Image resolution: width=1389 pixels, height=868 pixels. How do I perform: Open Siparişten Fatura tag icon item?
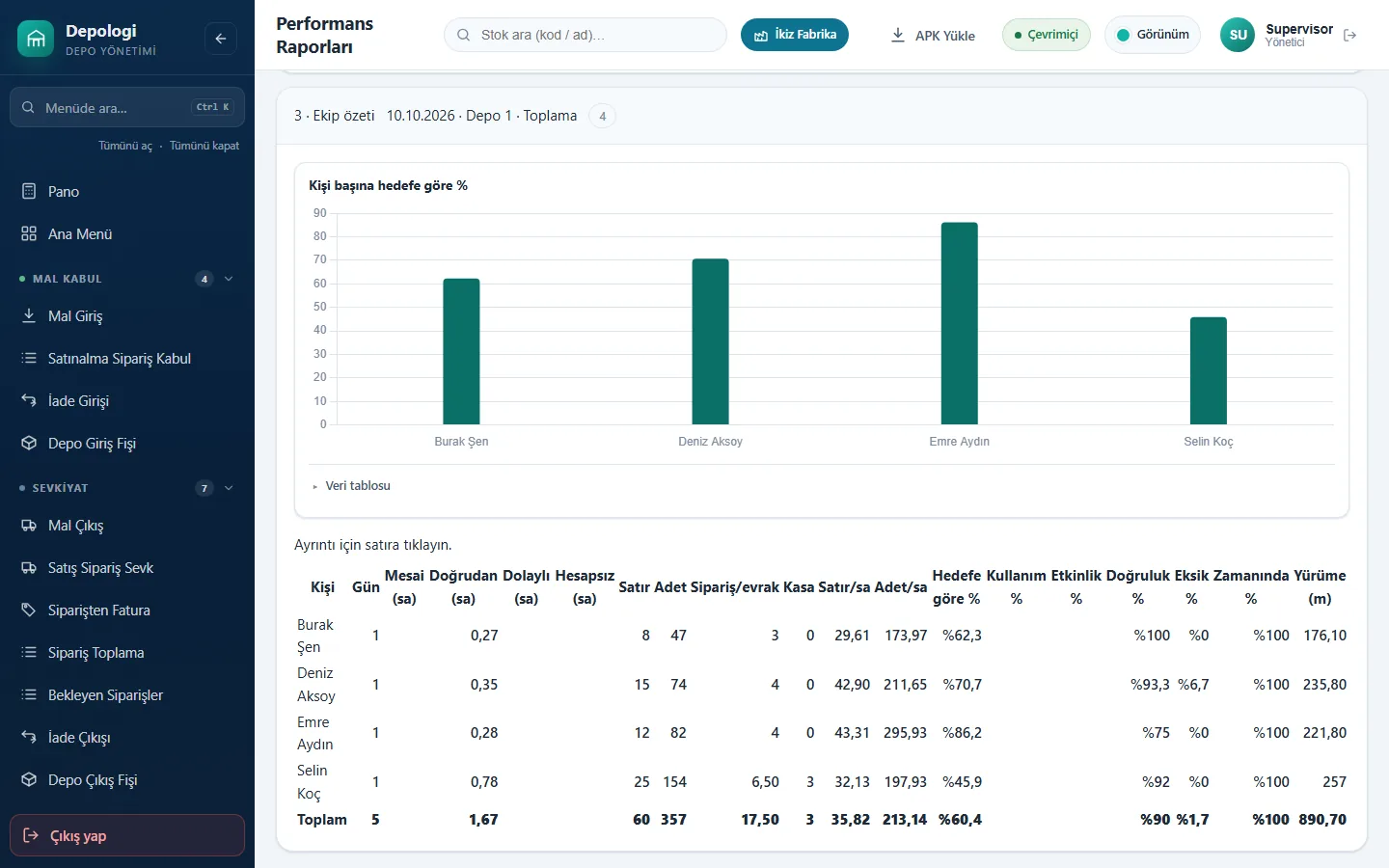[x=29, y=610]
